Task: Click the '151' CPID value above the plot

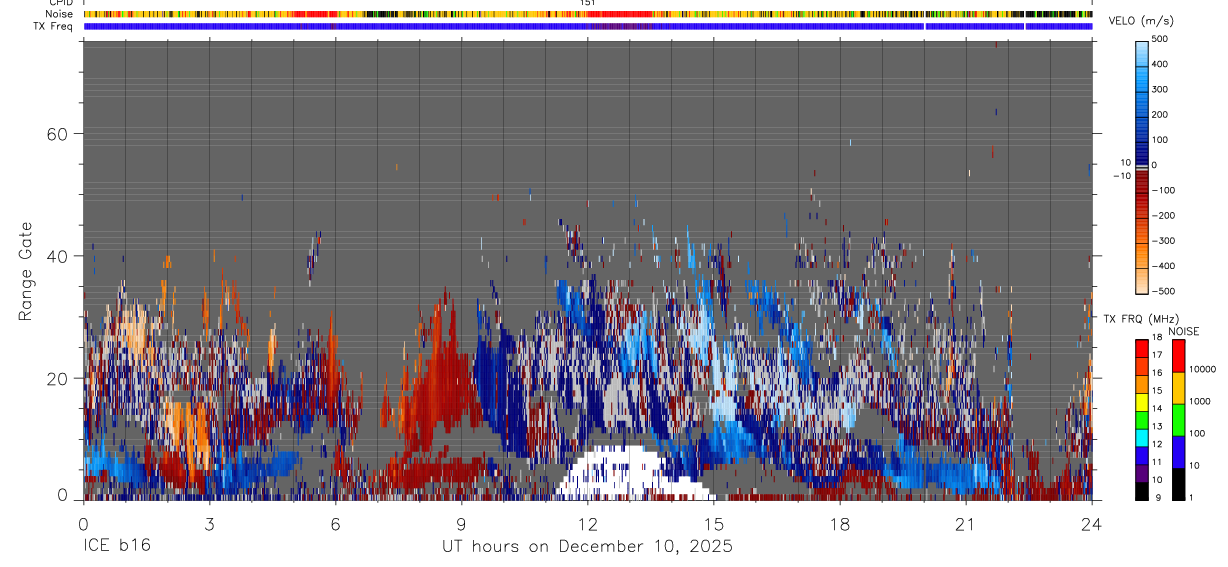Action: [588, 3]
